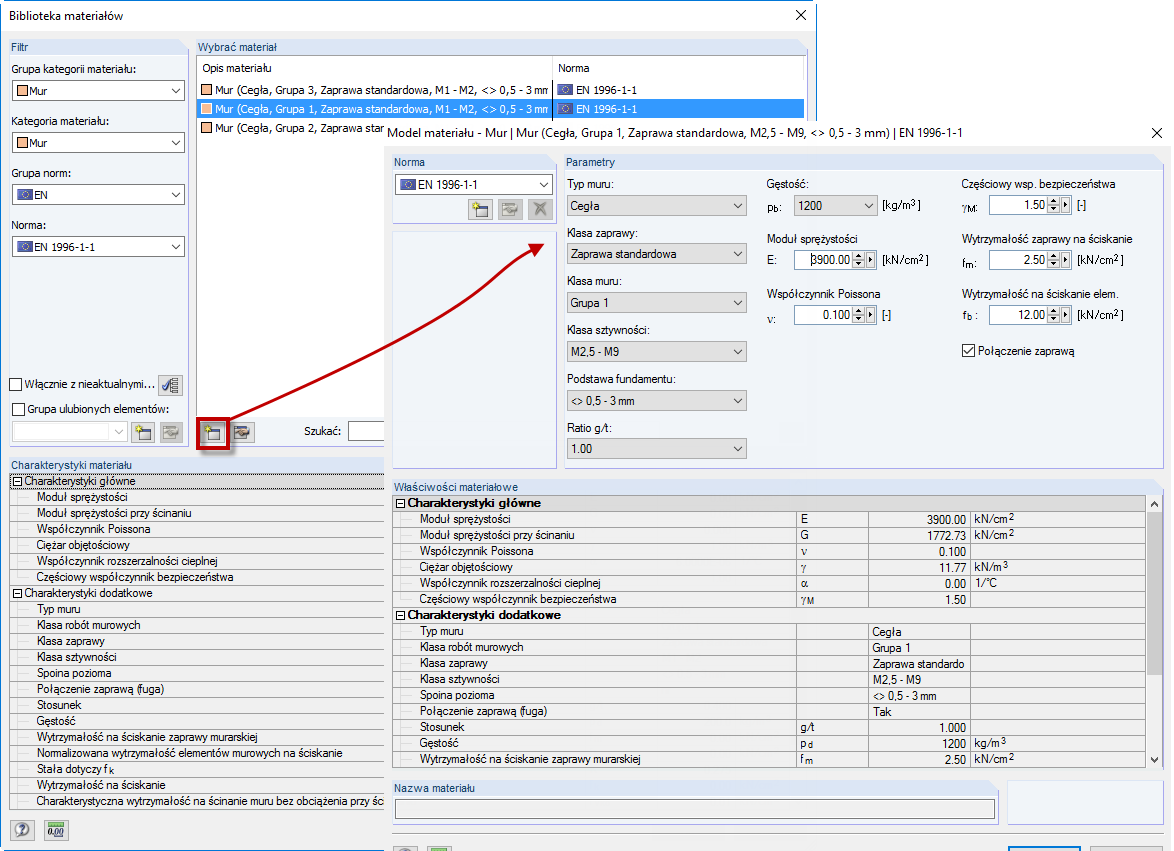Open Ratio g/t dropdown showing 1.00
1174x851 pixels.
click(657, 448)
